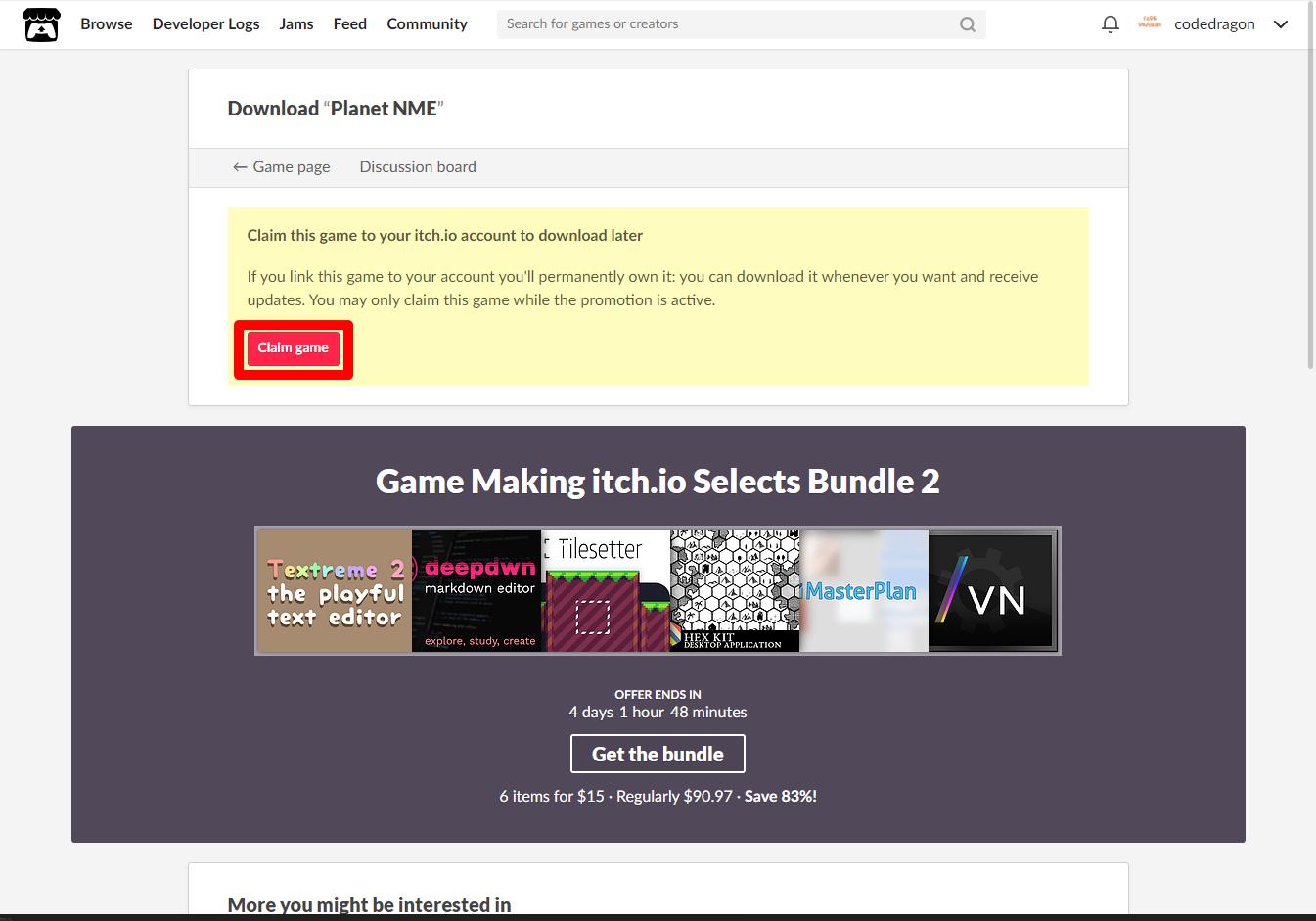This screenshot has height=921, width=1316.
Task: Open the Browse menu item
Action: [x=107, y=24]
